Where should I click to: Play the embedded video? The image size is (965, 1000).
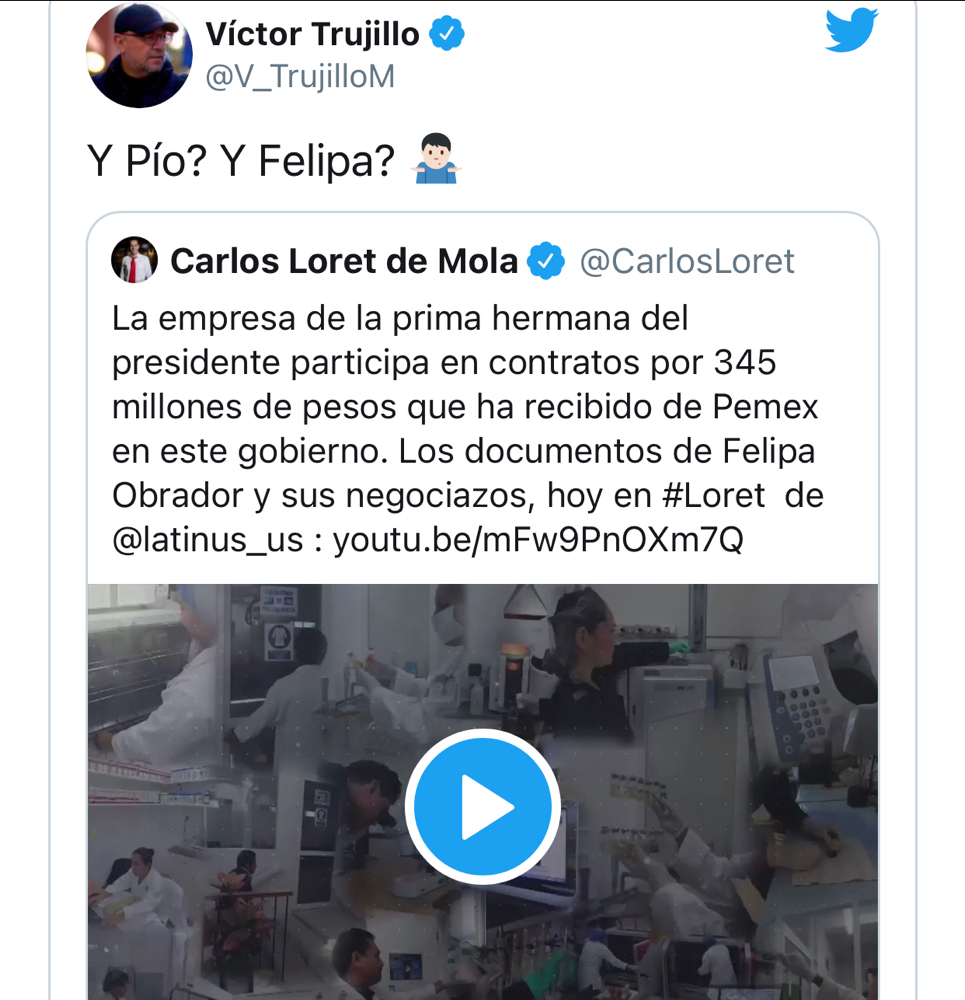(483, 807)
